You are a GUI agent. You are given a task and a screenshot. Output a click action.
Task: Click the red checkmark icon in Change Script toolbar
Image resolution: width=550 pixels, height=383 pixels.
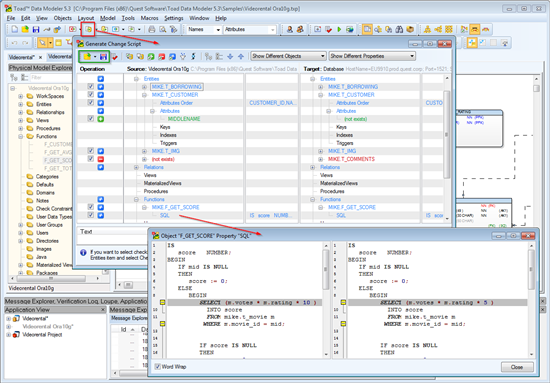pyautogui.click(x=115, y=56)
